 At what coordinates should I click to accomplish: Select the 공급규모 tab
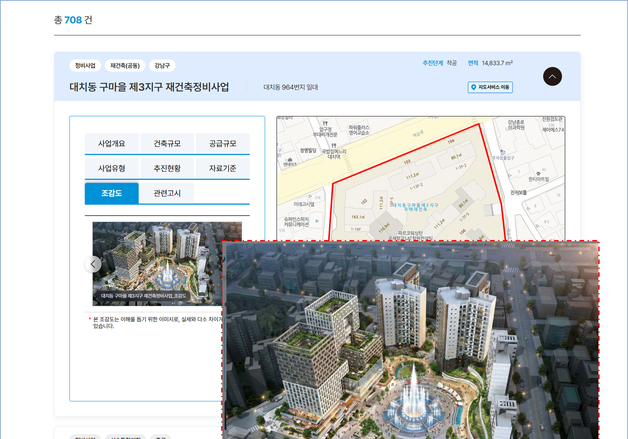pyautogui.click(x=222, y=143)
